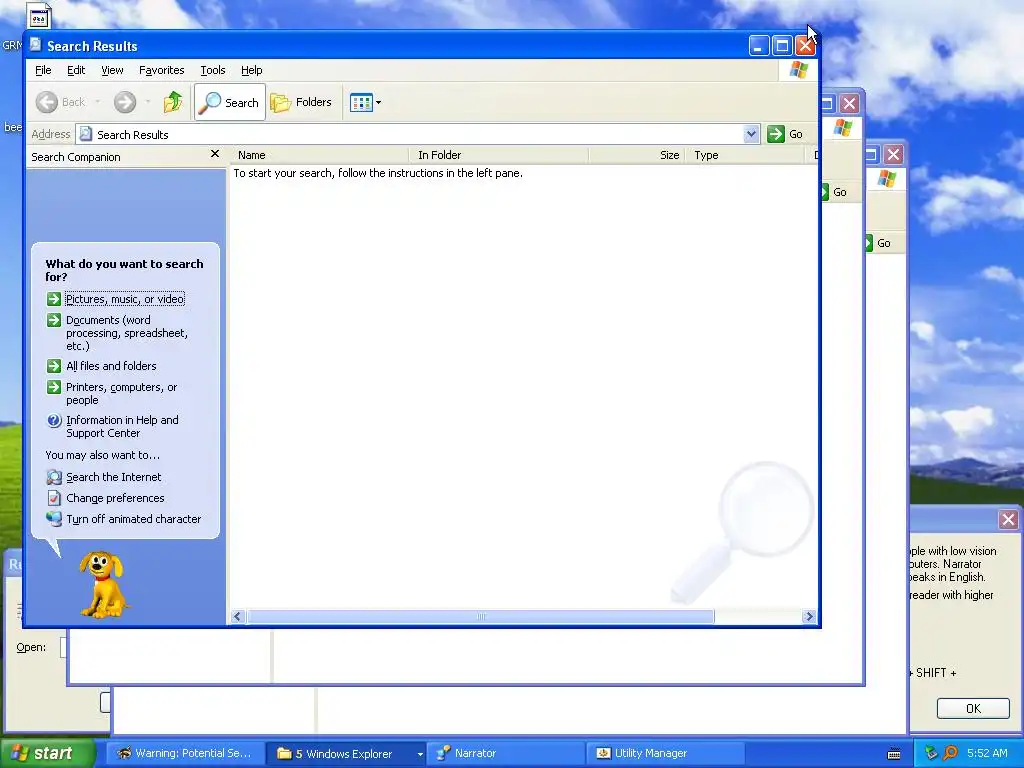This screenshot has height=768, width=1024.
Task: Turn off animated character
Action: click(133, 519)
